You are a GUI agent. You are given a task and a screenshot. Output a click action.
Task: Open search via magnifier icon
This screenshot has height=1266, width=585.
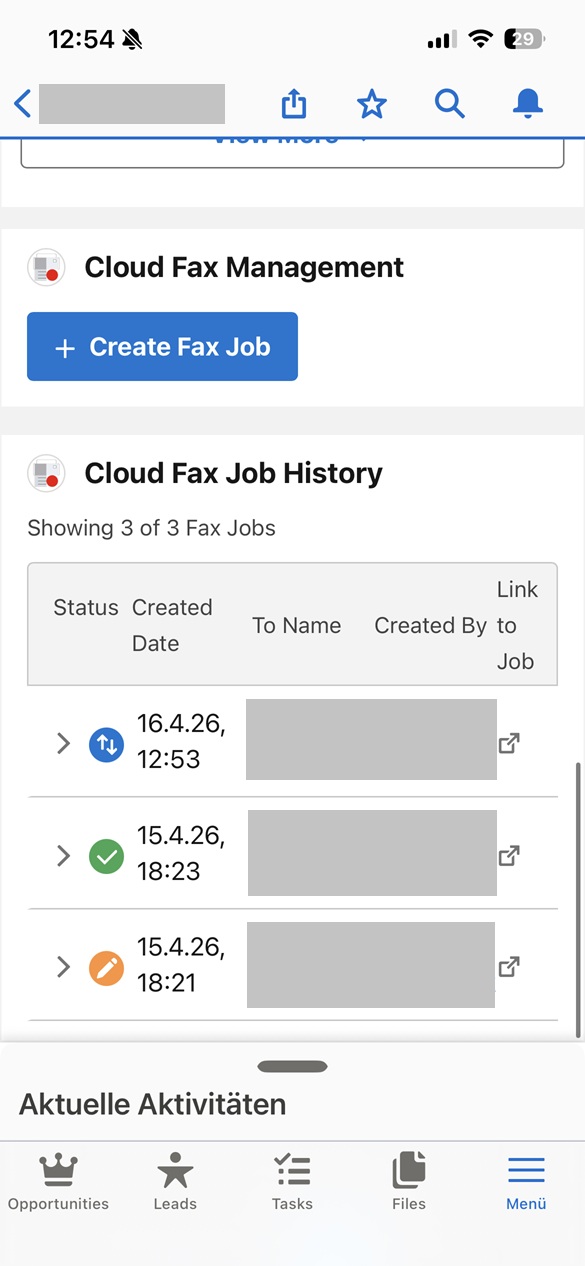click(x=449, y=103)
